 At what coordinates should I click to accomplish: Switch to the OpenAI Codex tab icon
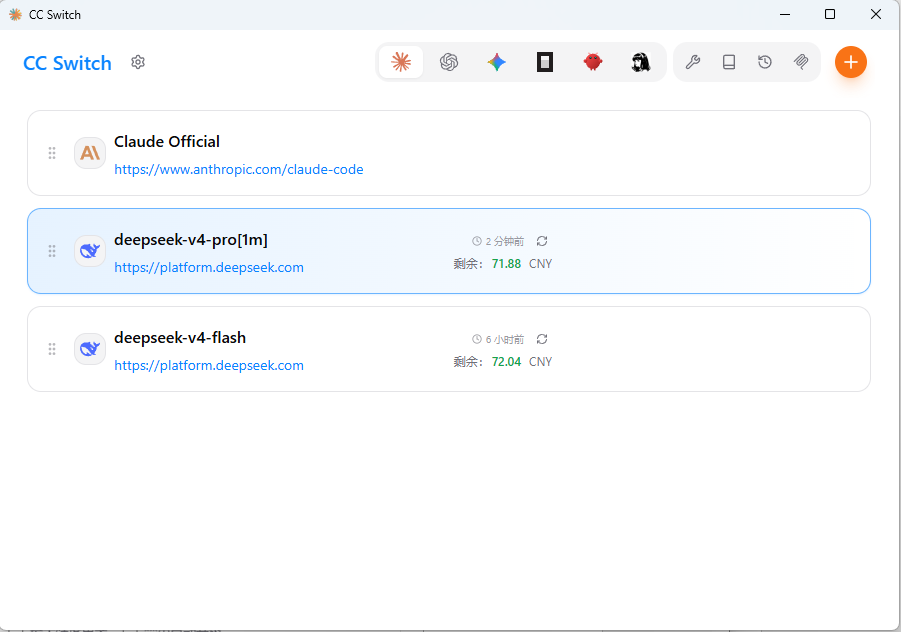pyautogui.click(x=449, y=62)
